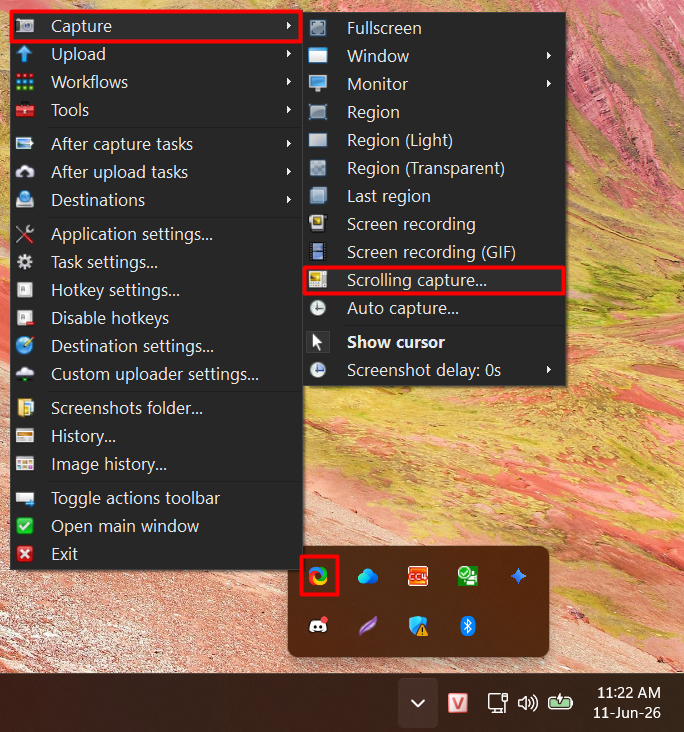Click the Screen recording (GIF) film icon
Screen dimensions: 684x732
[318, 252]
